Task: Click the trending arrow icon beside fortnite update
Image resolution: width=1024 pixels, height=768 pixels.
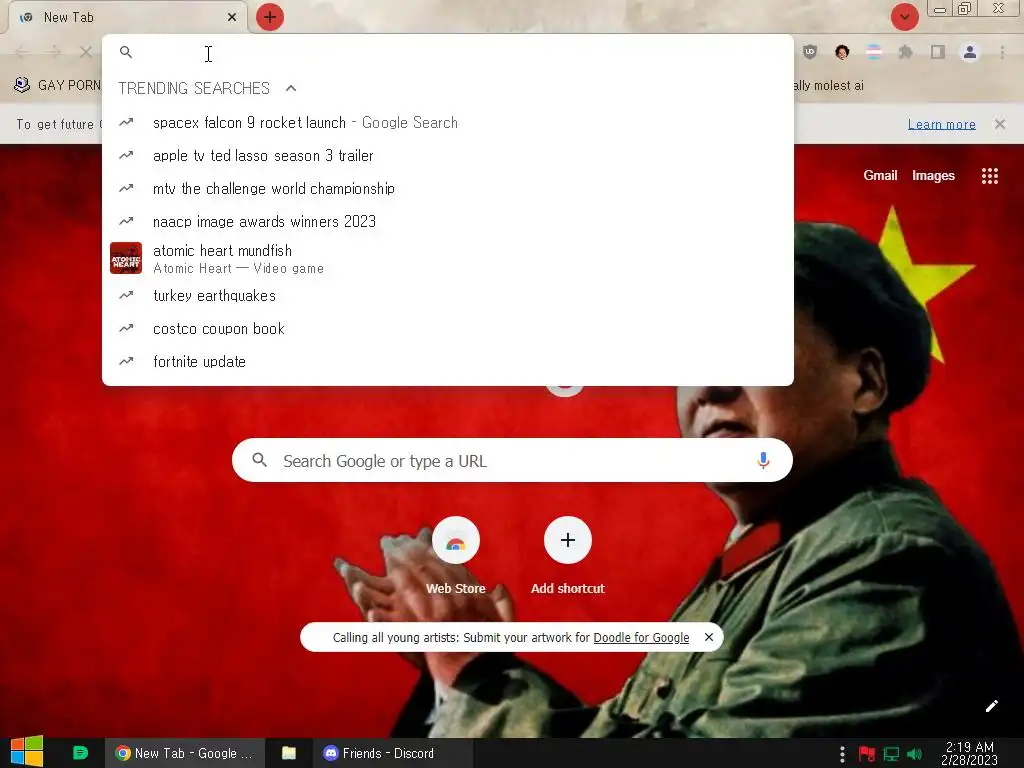Action: point(126,361)
